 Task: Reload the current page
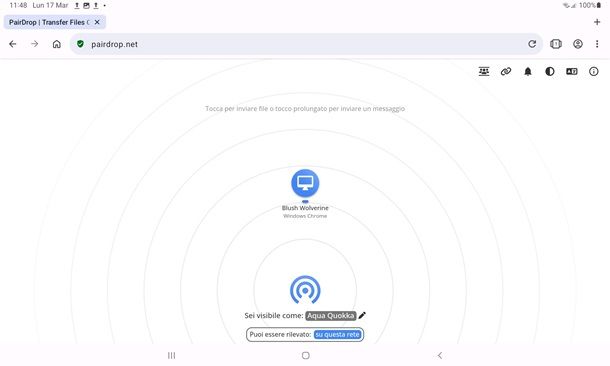pos(532,44)
